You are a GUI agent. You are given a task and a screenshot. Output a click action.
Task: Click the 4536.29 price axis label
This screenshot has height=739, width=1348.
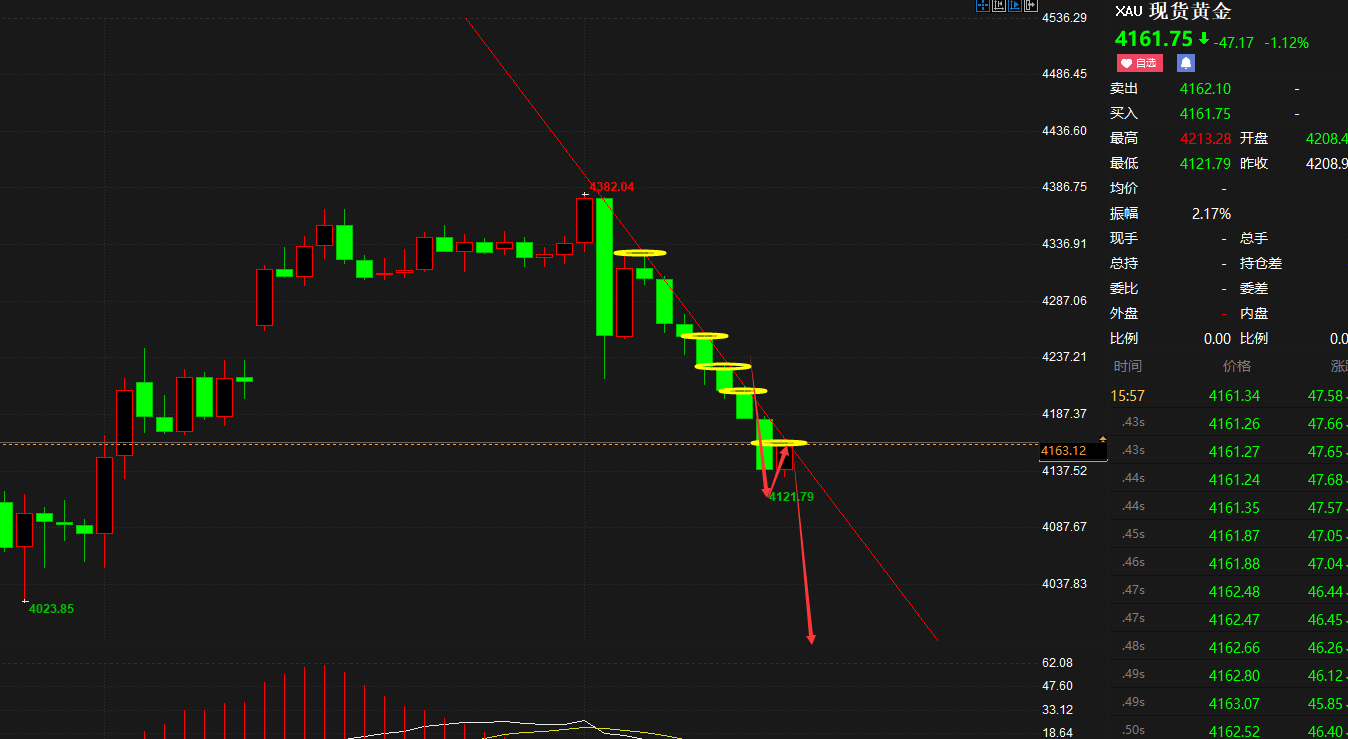coord(1064,18)
